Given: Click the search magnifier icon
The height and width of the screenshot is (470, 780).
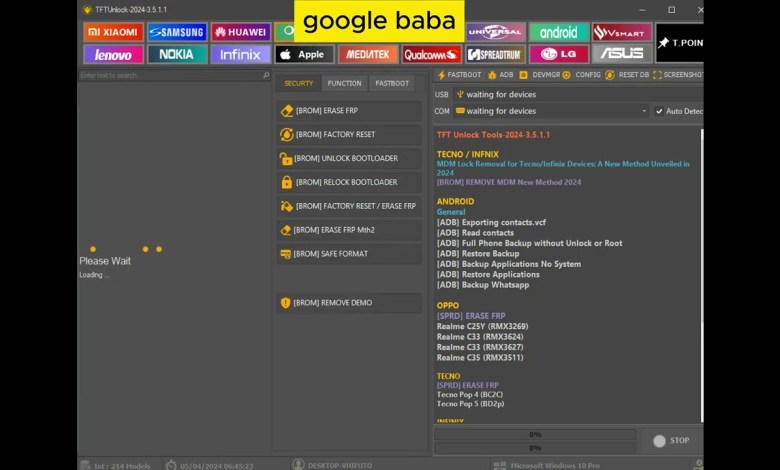Looking at the screenshot, I should (266, 76).
